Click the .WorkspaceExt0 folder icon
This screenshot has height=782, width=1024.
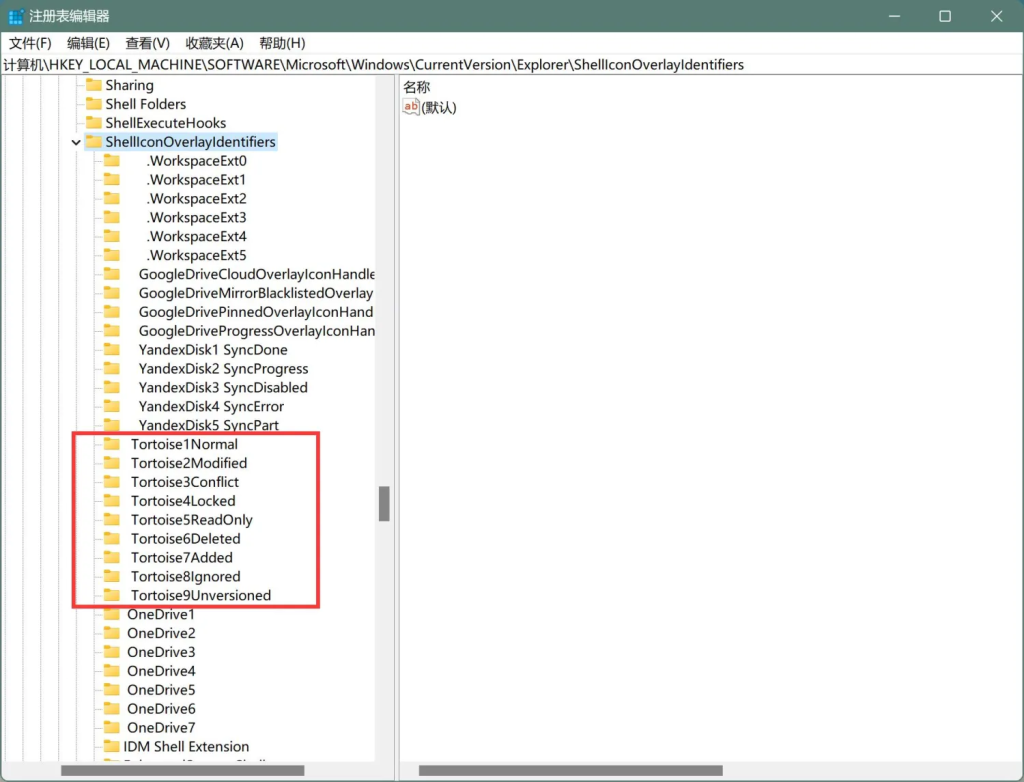click(x=112, y=161)
